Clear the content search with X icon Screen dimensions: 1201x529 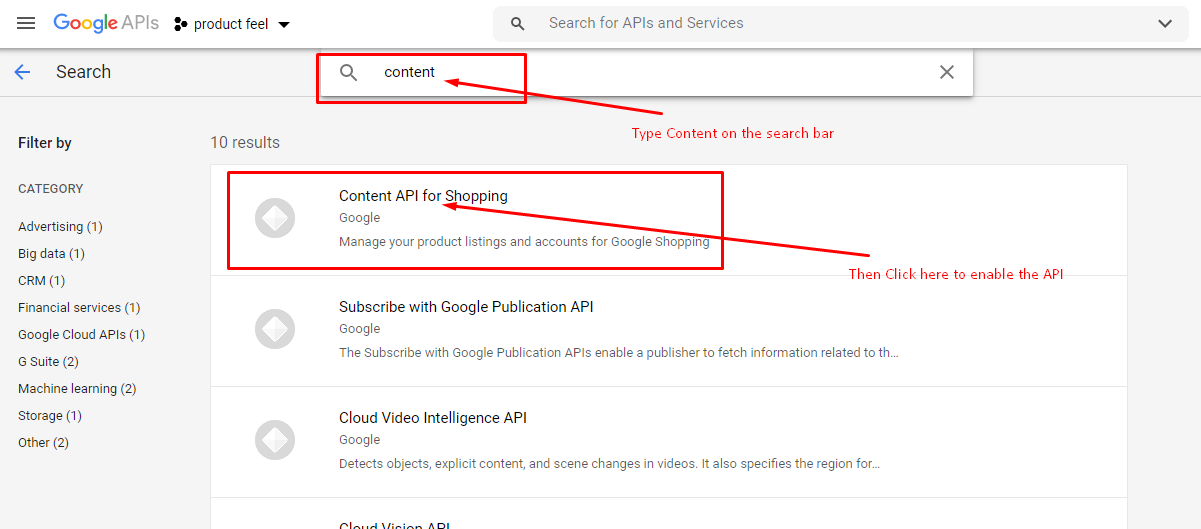[x=947, y=72]
